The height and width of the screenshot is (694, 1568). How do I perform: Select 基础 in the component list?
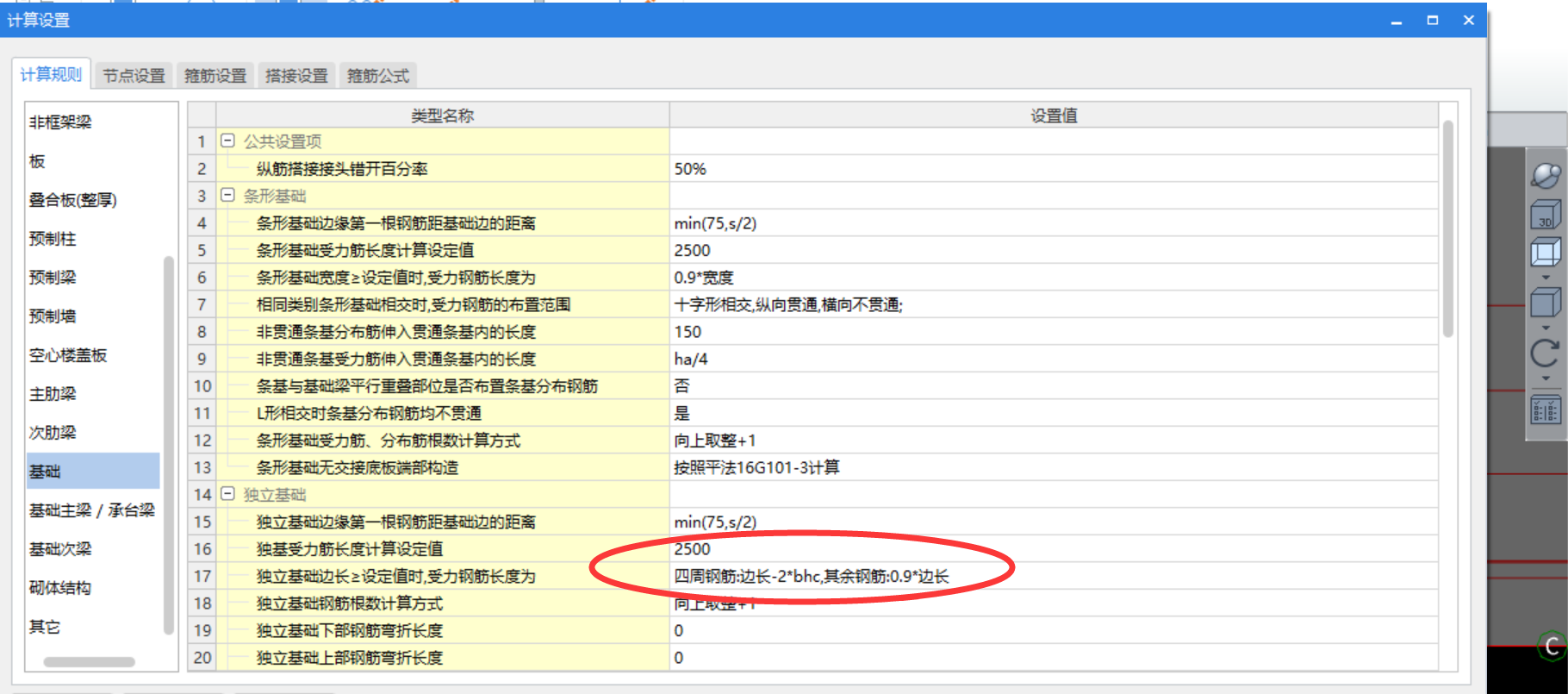[93, 472]
